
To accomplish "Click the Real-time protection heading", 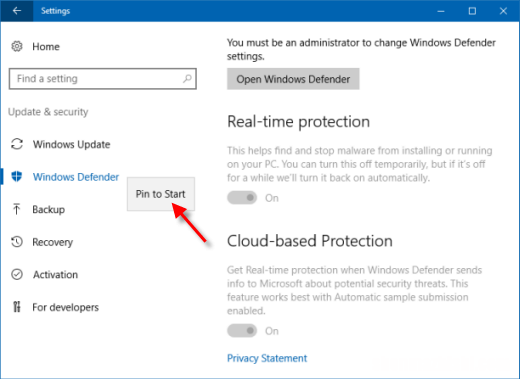I will (298, 122).
